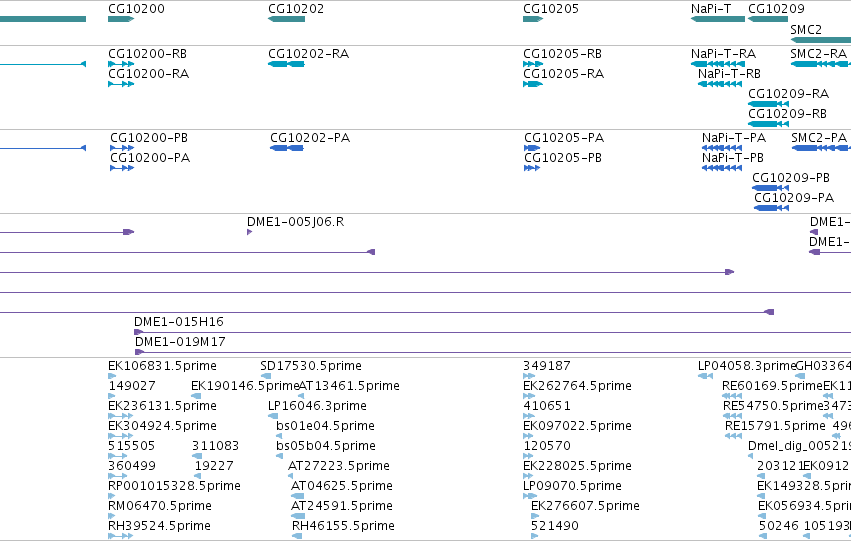Screen dimensions: 851x541
Task: Click EST 515505
Action: pos(118,456)
